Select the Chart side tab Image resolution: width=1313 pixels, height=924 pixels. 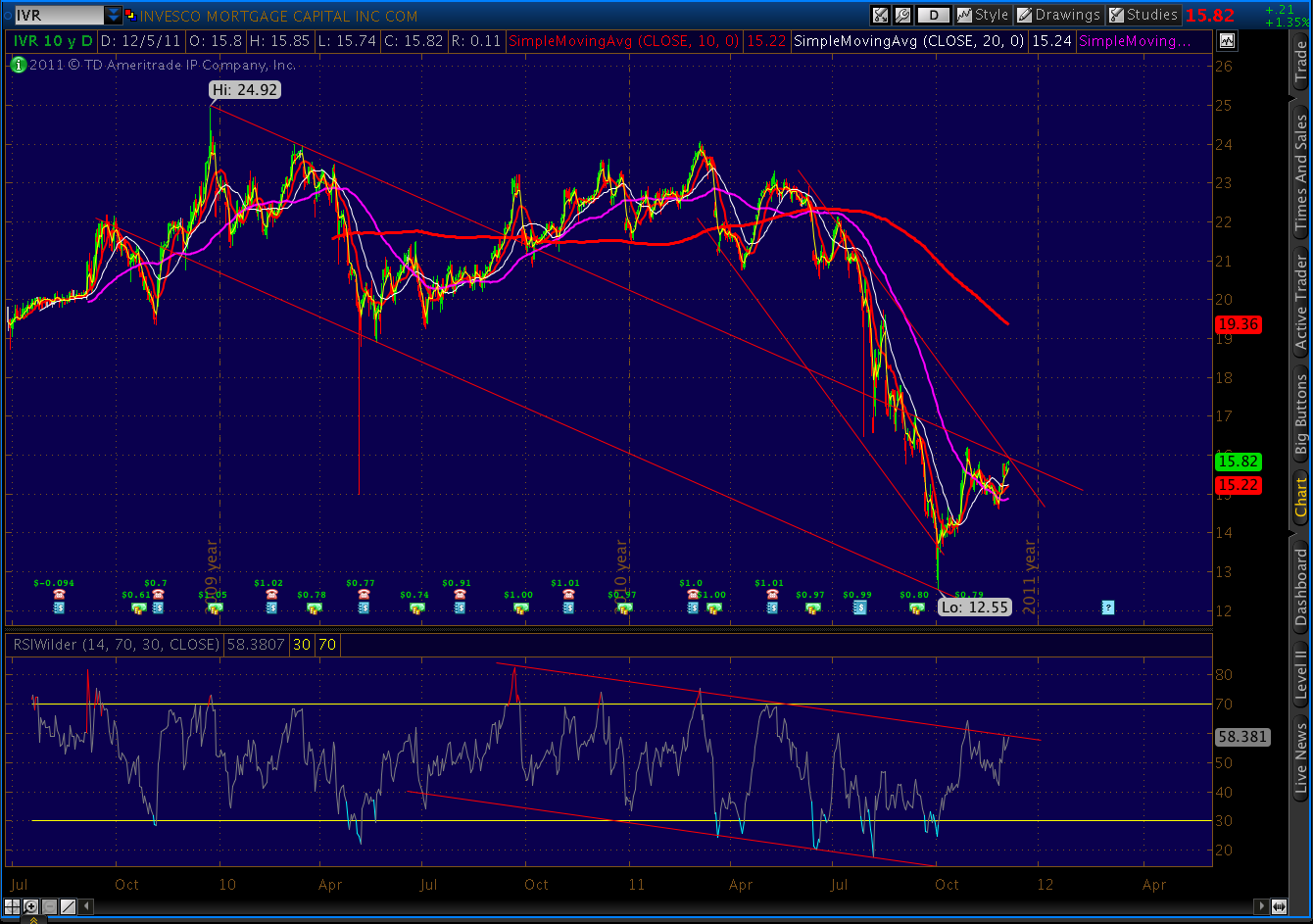coord(1301,497)
